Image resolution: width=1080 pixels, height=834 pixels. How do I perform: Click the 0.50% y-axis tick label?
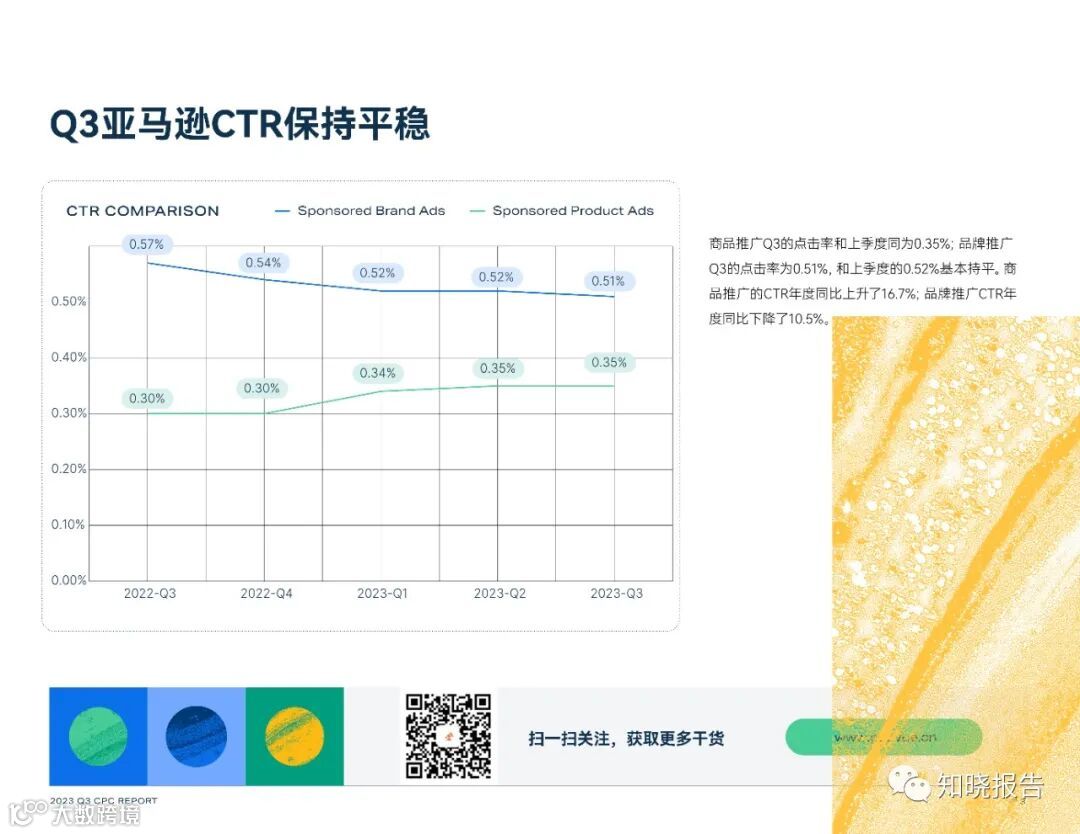[x=69, y=302]
